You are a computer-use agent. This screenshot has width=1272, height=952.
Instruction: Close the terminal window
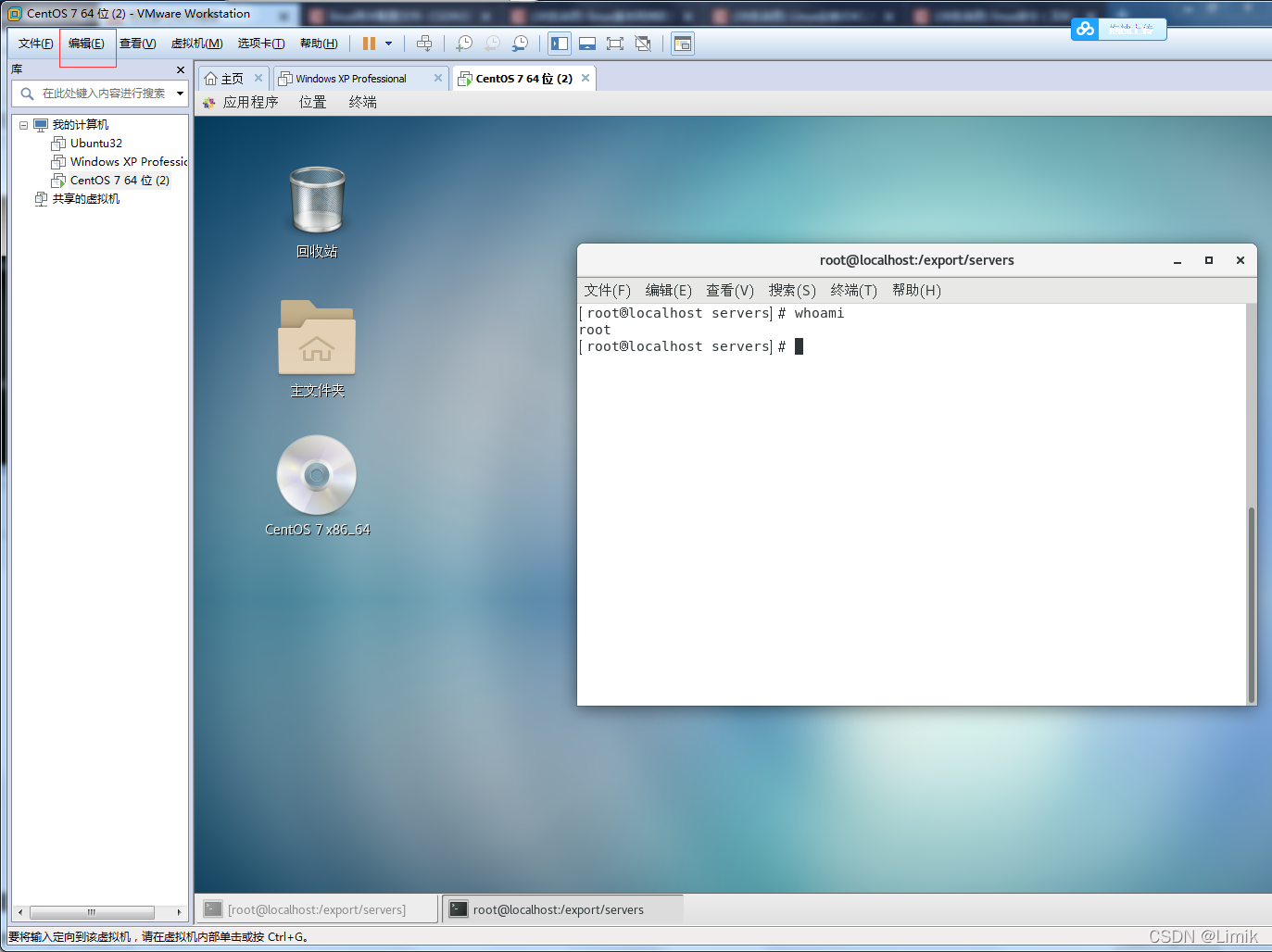1241,261
